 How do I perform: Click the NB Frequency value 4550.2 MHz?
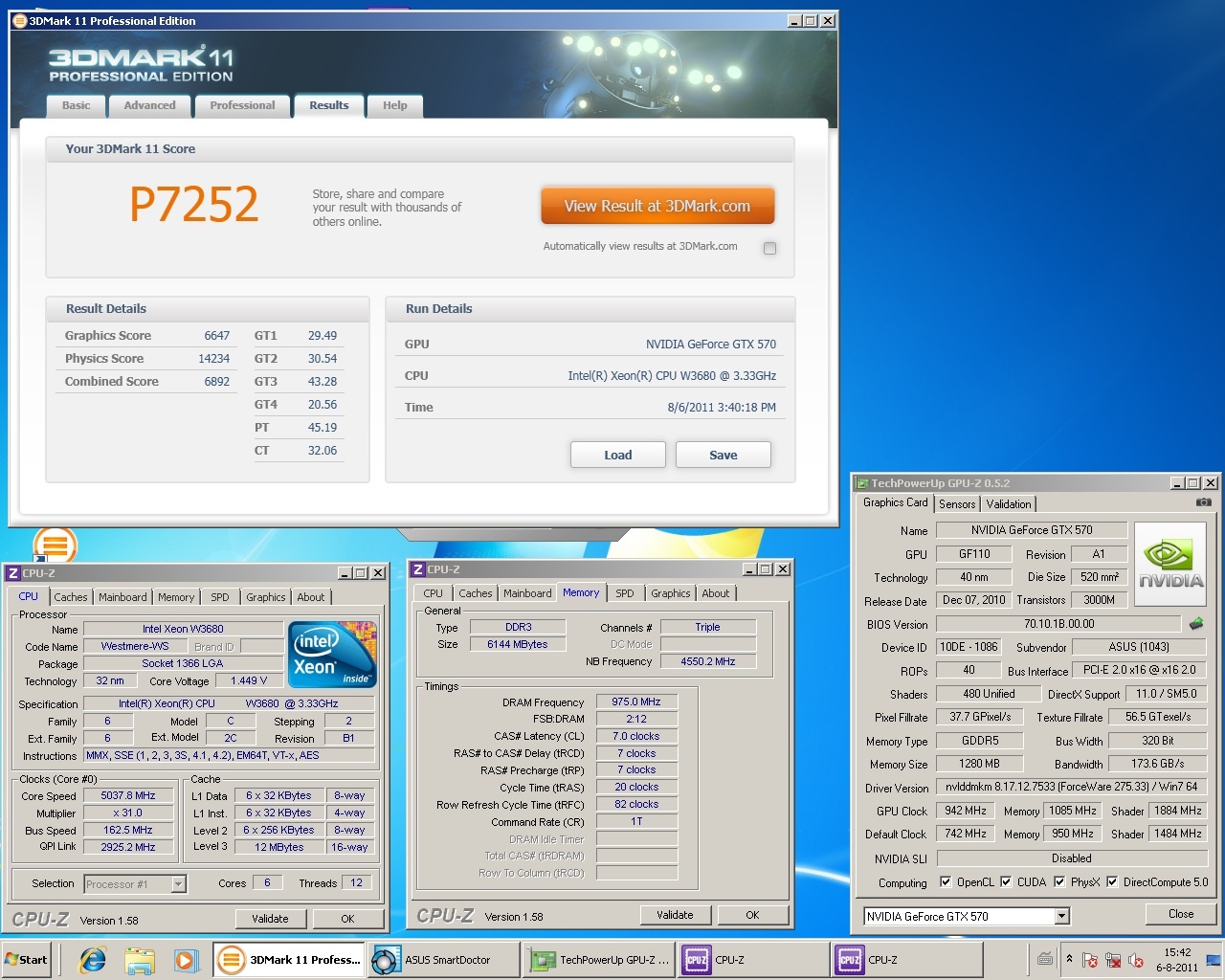pos(708,661)
